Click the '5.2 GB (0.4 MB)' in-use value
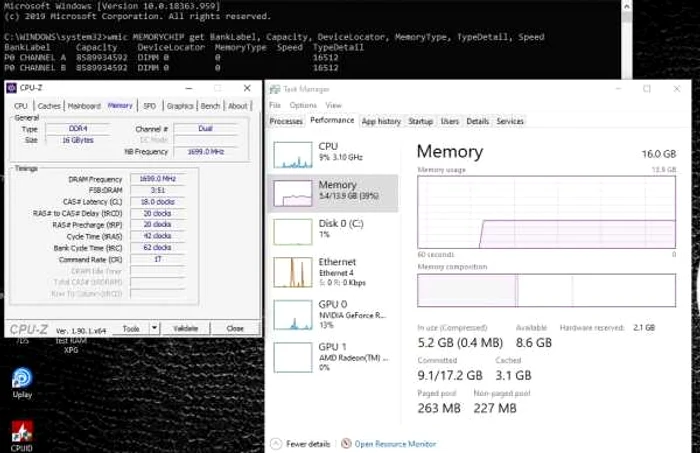 coord(460,343)
